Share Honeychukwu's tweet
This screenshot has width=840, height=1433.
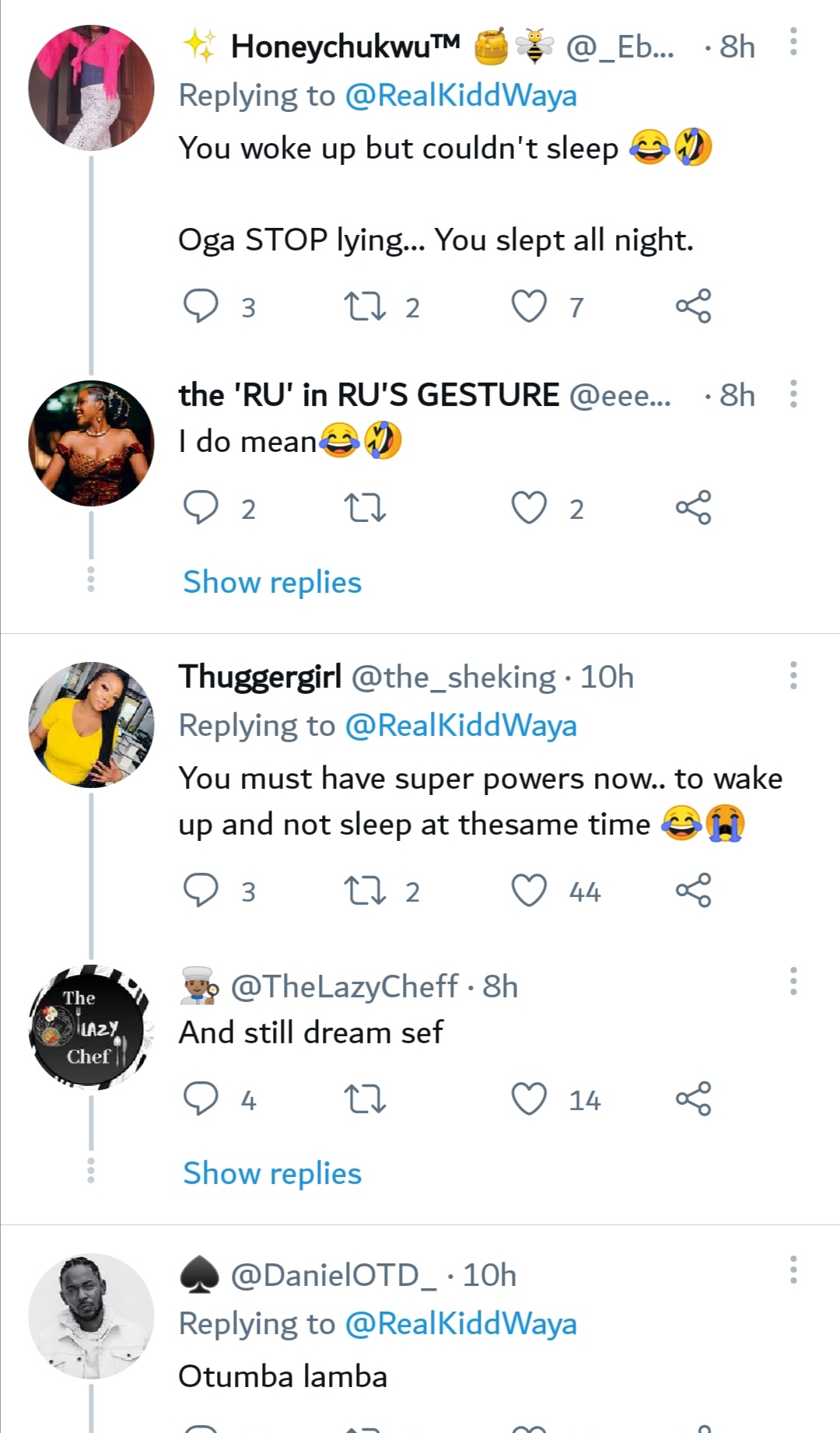pos(693,306)
